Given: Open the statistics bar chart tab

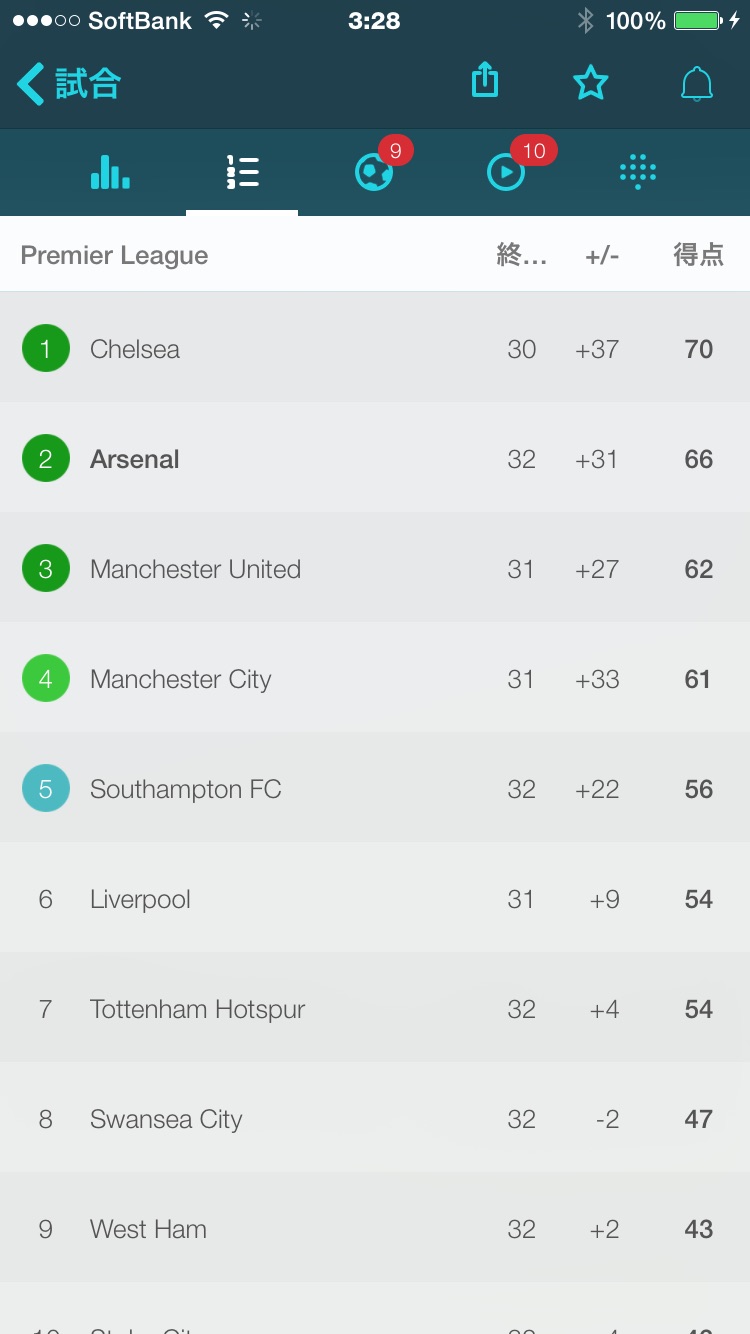Looking at the screenshot, I should (x=110, y=172).
